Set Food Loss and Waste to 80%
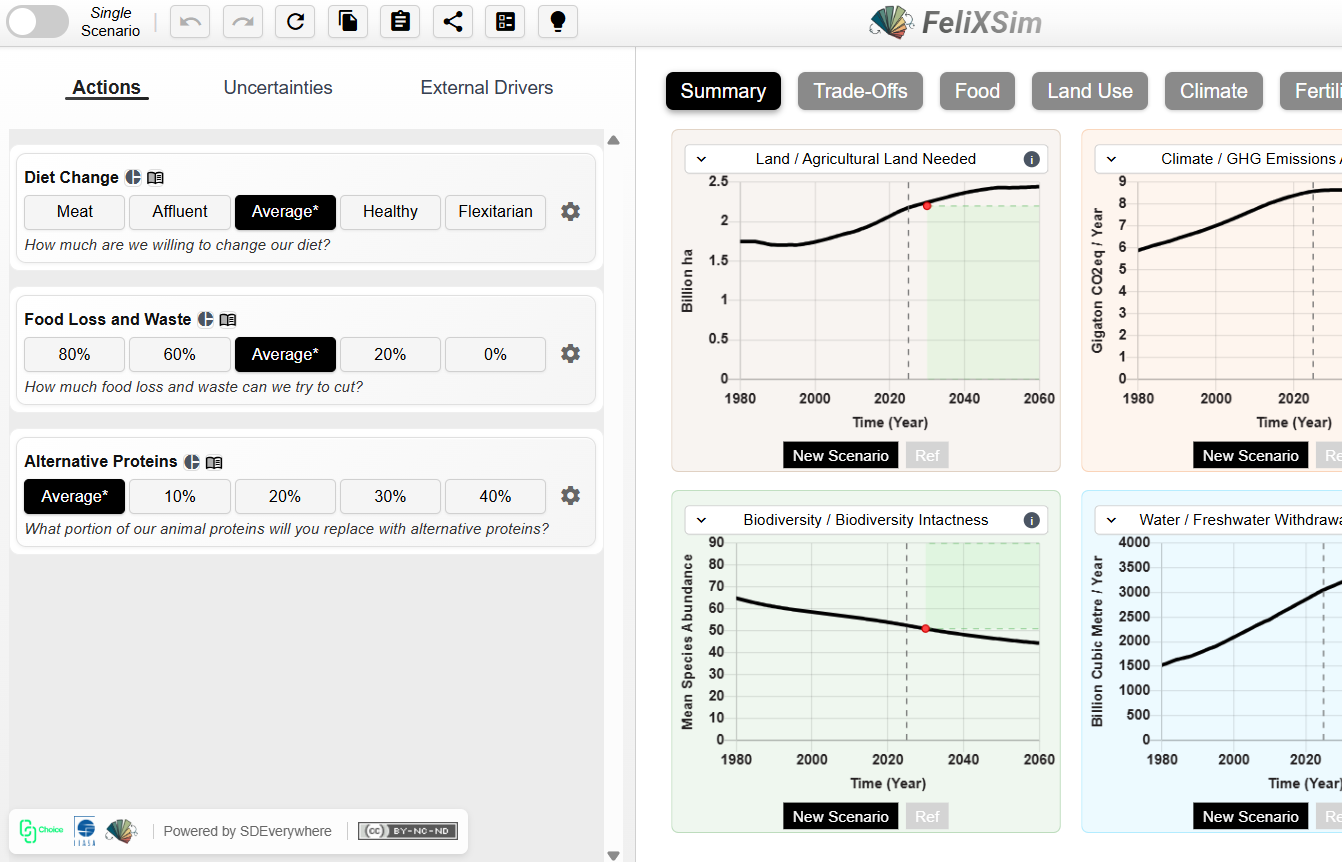Image resolution: width=1342 pixels, height=862 pixels. click(75, 354)
